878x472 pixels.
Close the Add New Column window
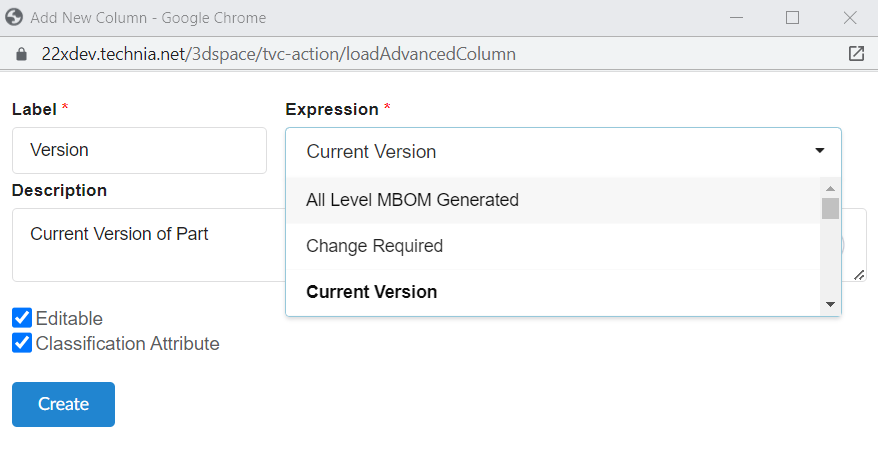point(850,17)
